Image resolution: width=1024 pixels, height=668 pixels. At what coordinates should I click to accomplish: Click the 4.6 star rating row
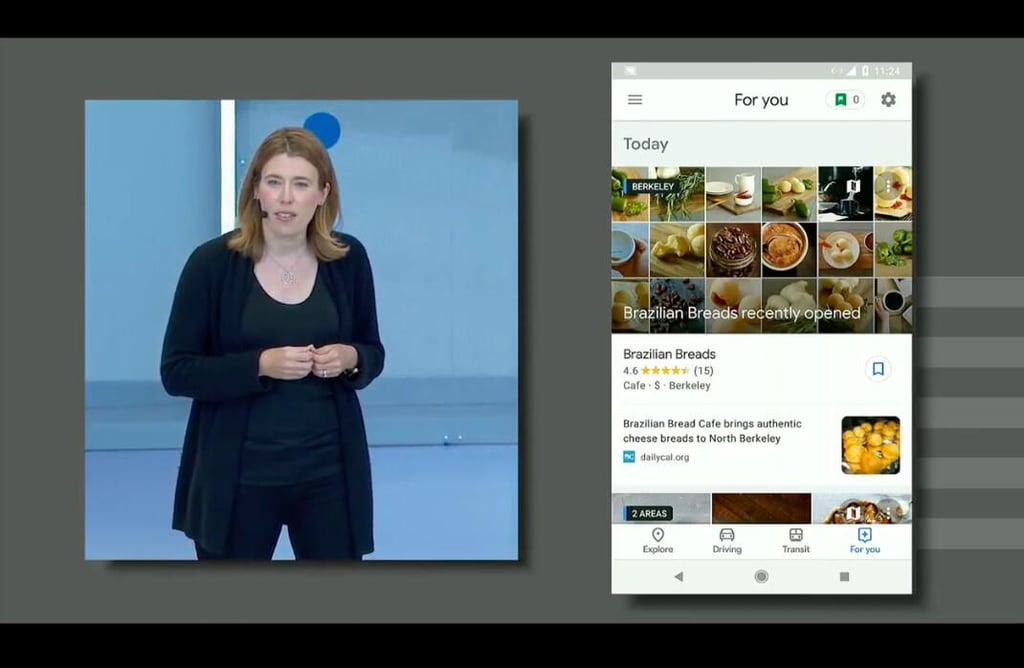pyautogui.click(x=668, y=370)
